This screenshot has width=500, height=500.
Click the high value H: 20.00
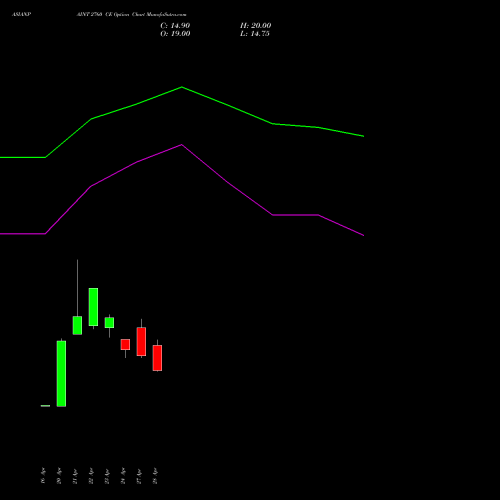point(255,26)
